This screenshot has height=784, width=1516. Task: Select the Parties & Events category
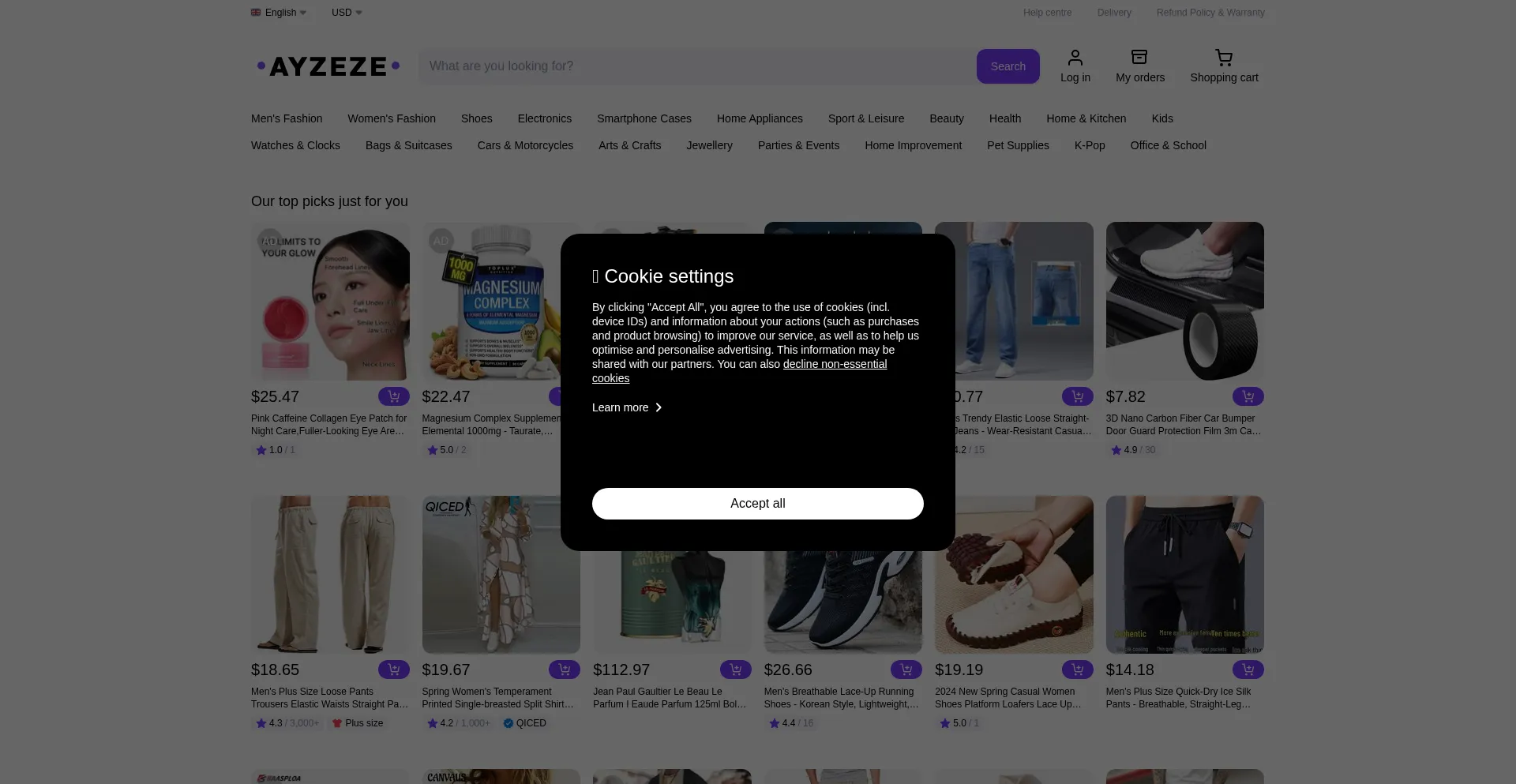(798, 145)
